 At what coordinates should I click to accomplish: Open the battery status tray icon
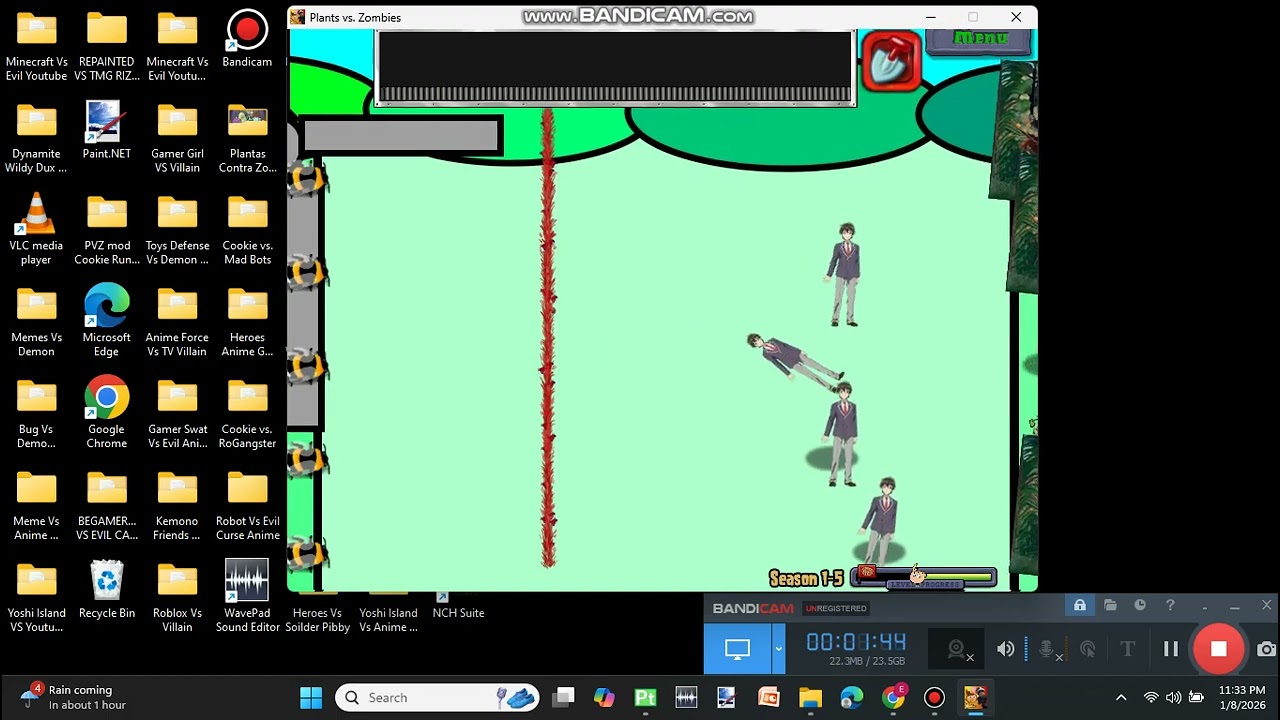tap(1196, 698)
